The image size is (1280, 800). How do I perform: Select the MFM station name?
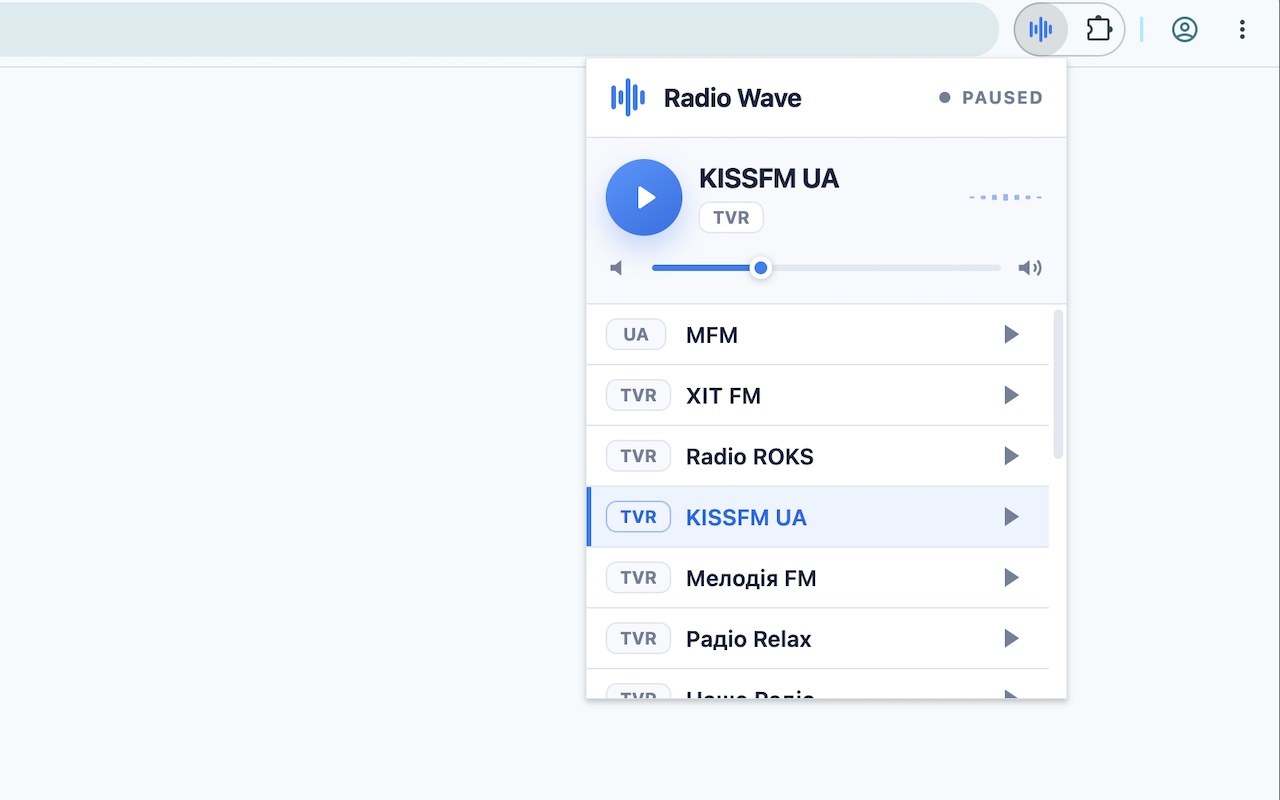pyautogui.click(x=712, y=335)
